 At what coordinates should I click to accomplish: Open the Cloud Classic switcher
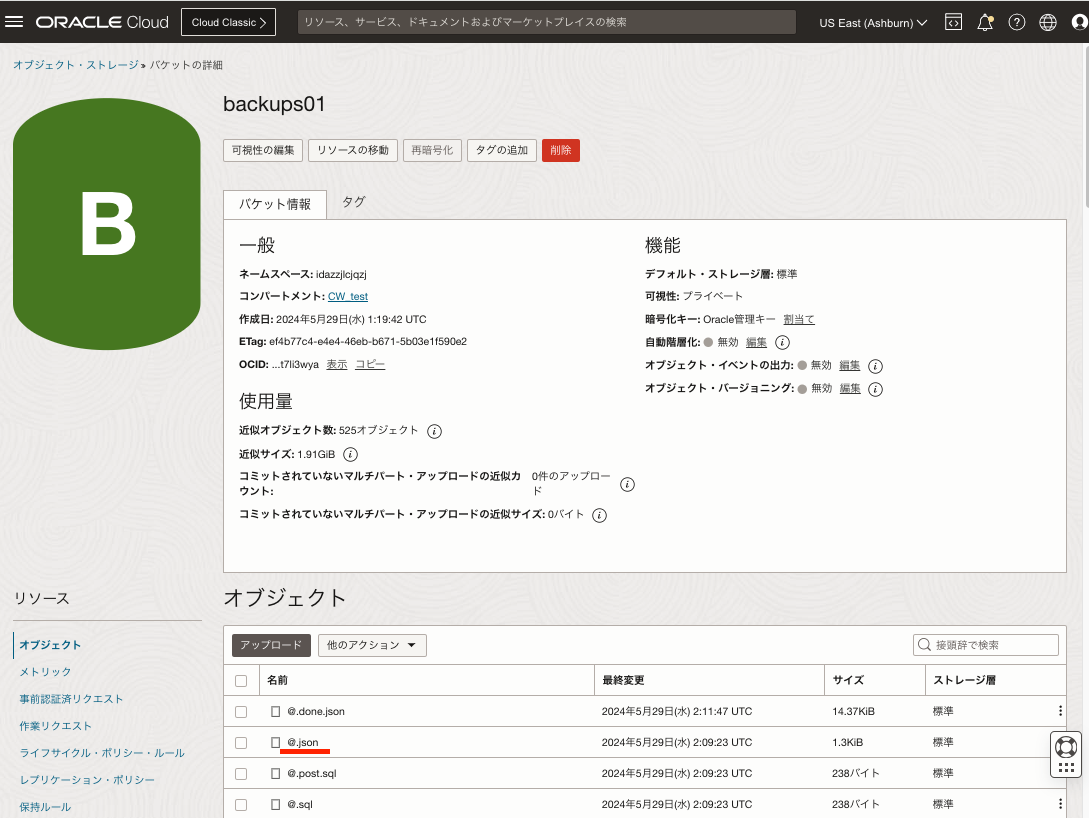click(x=228, y=22)
